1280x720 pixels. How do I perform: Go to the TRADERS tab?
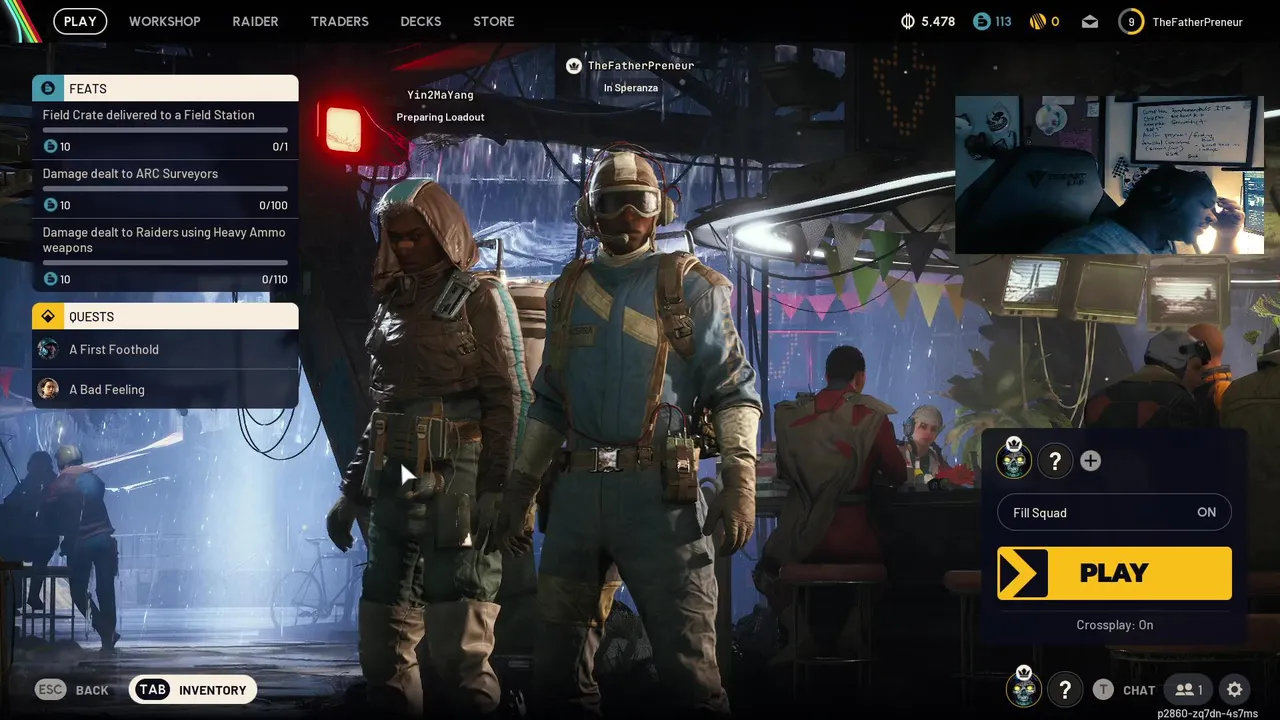(x=340, y=21)
